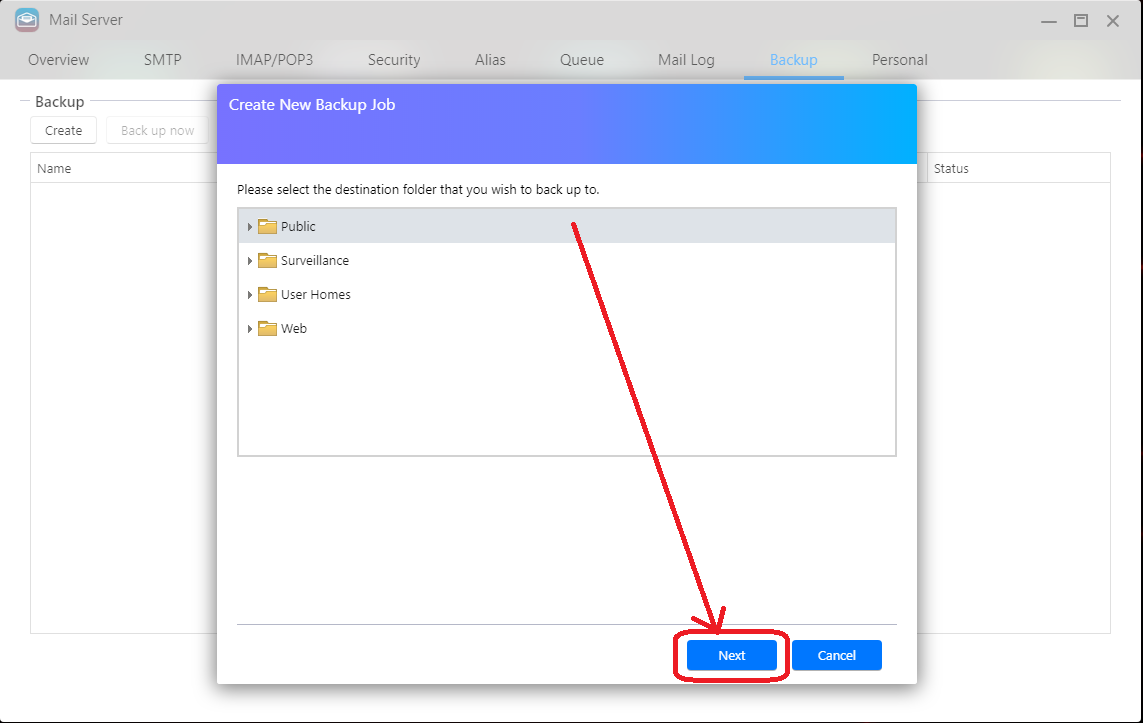Expand the Public folder tree arrow
This screenshot has height=723, width=1143.
249,227
